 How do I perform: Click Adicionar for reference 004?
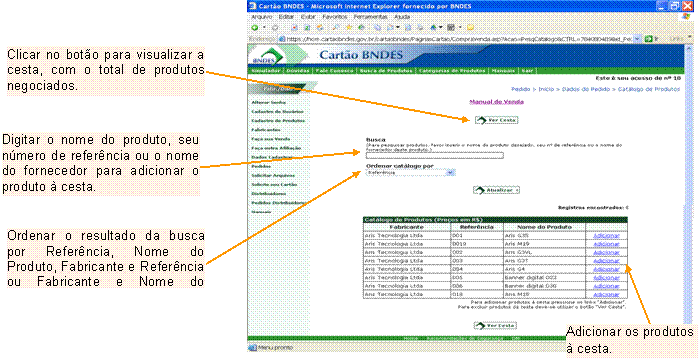pos(606,269)
